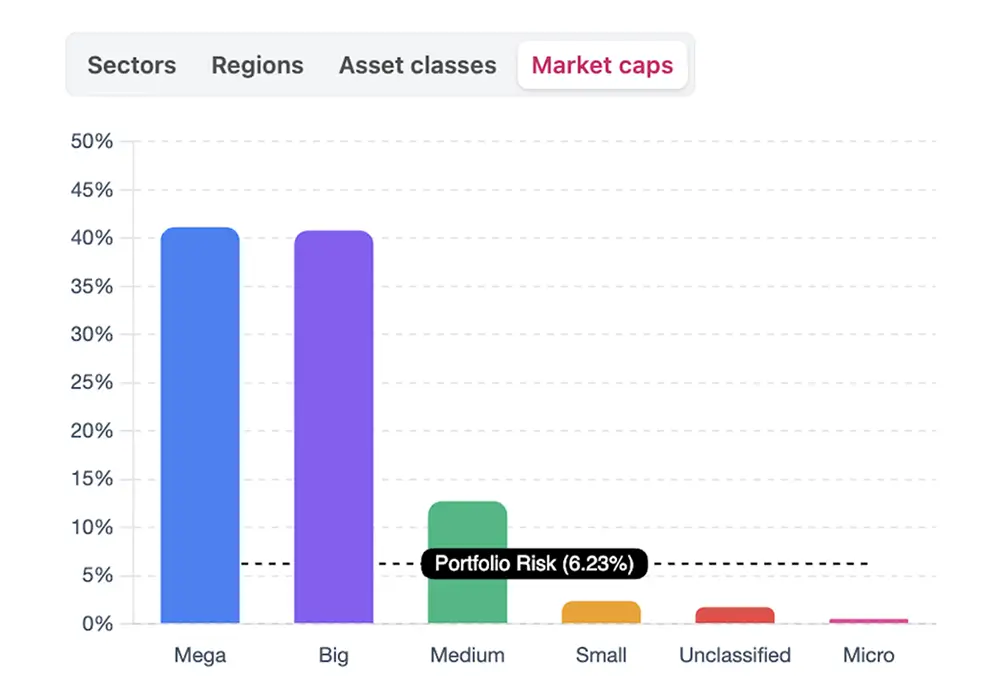Switch to the Sectors tab
Viewport: 1000px width, 700px height.
tap(131, 65)
